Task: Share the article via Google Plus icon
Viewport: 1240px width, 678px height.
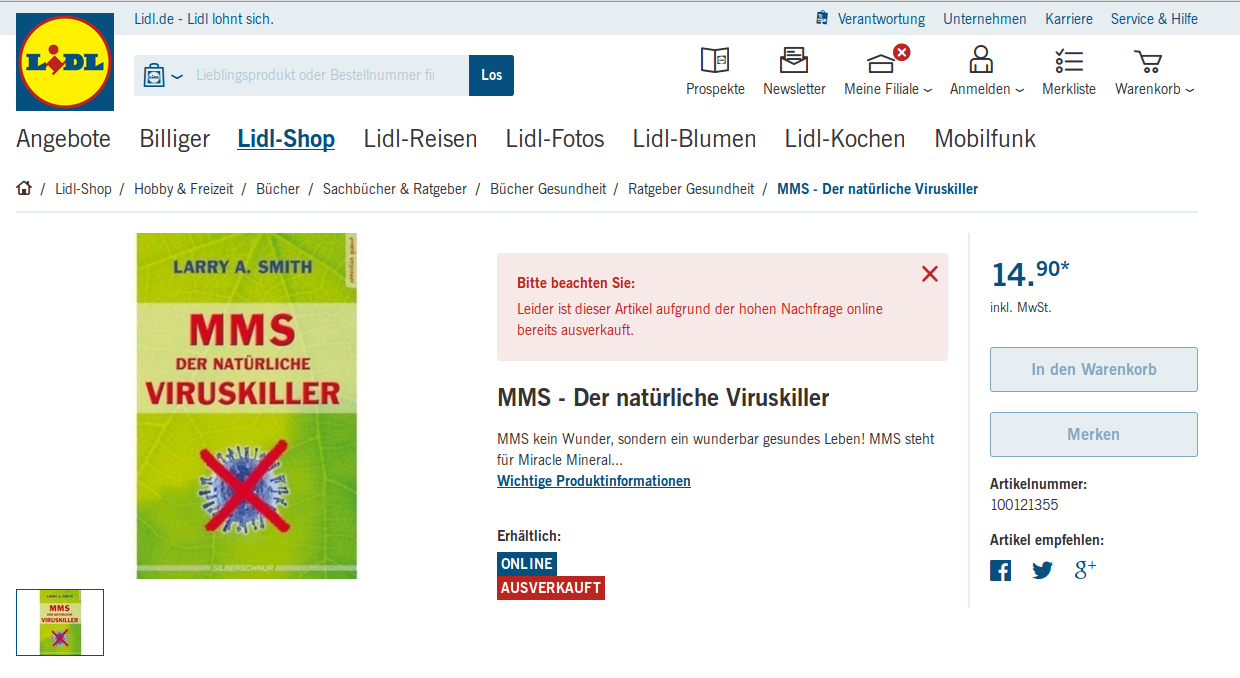Action: coord(1085,570)
